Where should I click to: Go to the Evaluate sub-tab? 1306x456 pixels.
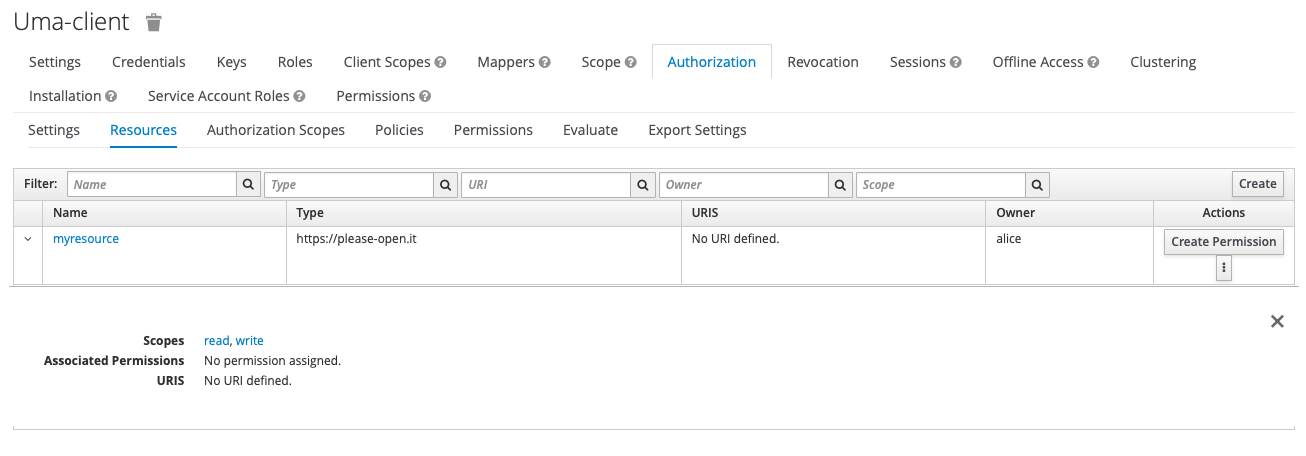click(590, 130)
